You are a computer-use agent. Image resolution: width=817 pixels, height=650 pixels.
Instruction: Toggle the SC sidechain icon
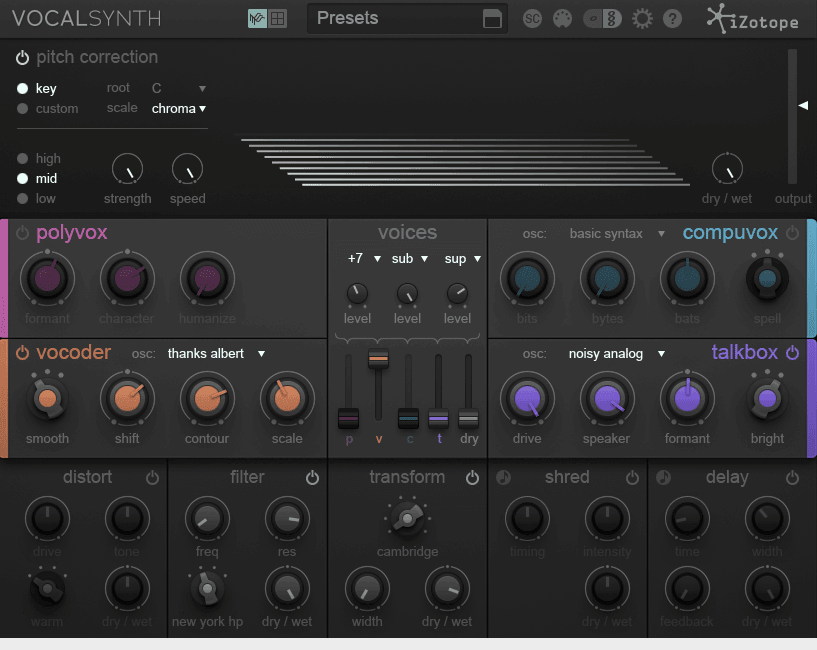(532, 19)
